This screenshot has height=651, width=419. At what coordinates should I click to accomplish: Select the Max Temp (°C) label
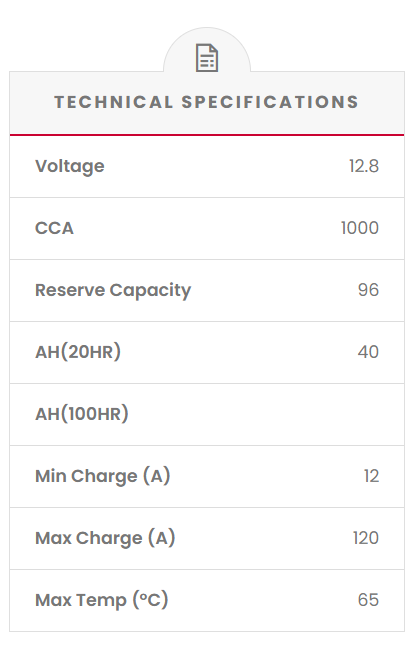click(102, 600)
